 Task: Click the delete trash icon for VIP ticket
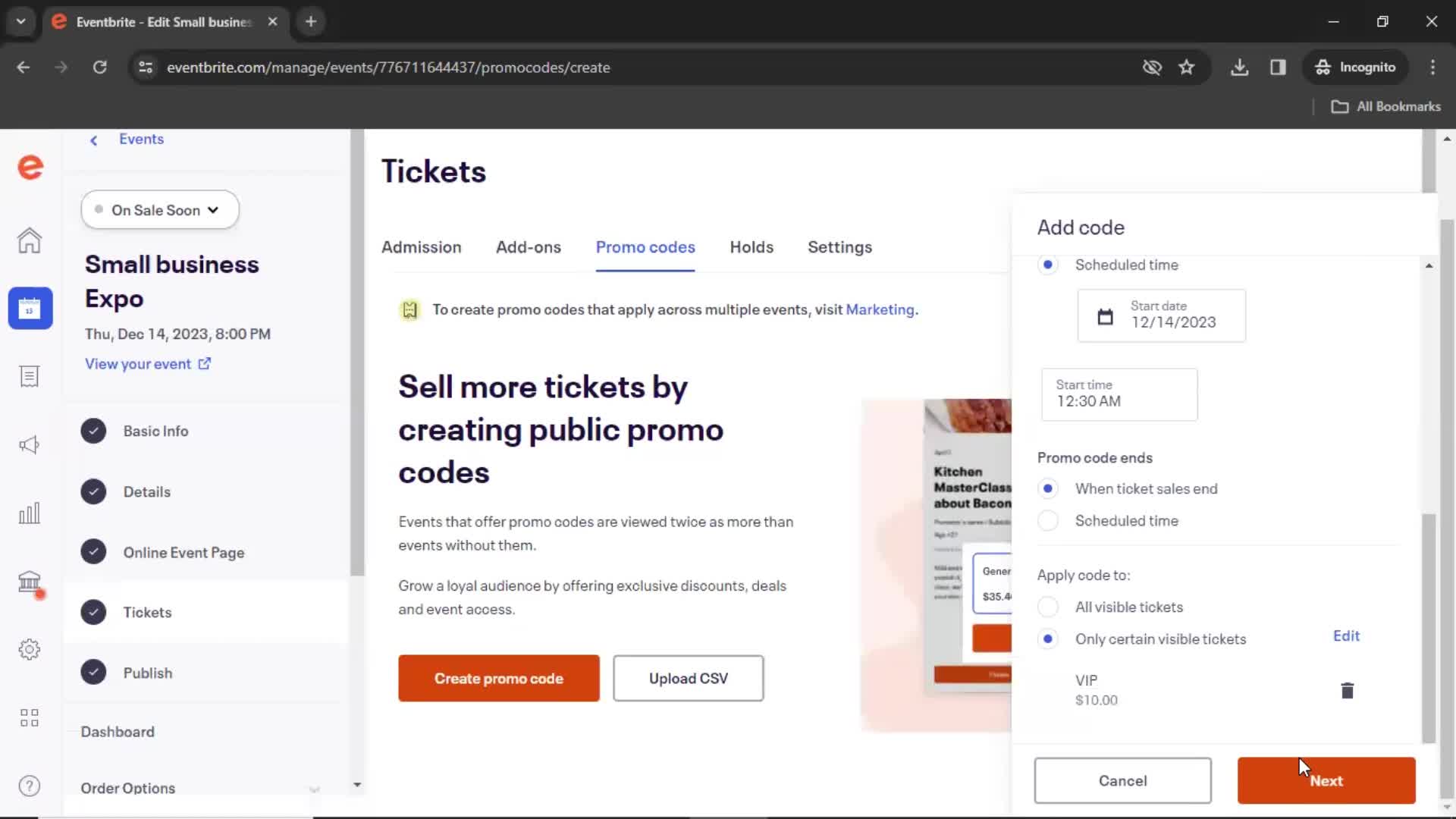point(1347,690)
